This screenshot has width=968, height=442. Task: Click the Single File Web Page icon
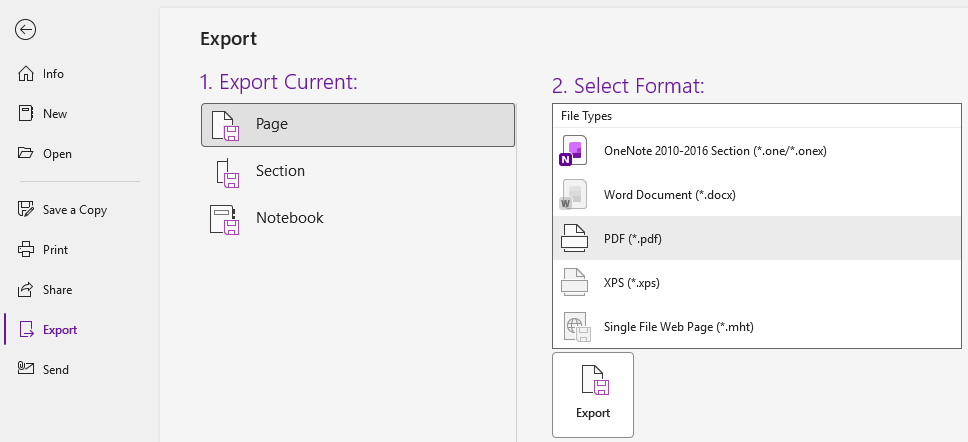coord(577,327)
